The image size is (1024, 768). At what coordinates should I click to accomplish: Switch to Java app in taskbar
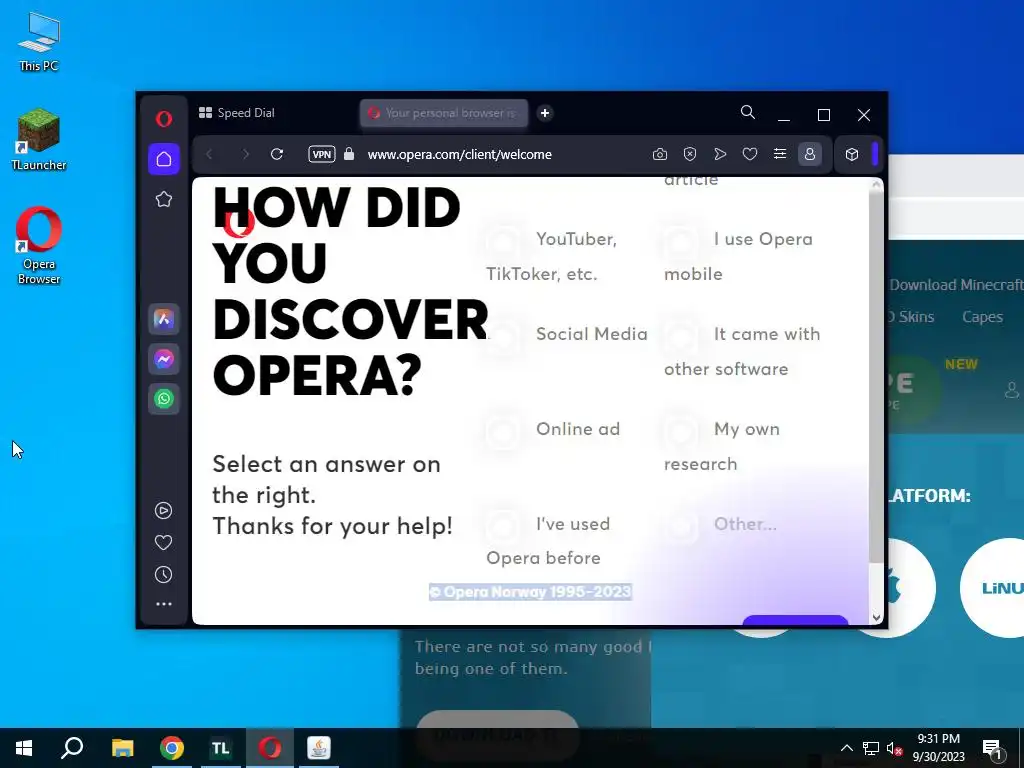tap(319, 748)
